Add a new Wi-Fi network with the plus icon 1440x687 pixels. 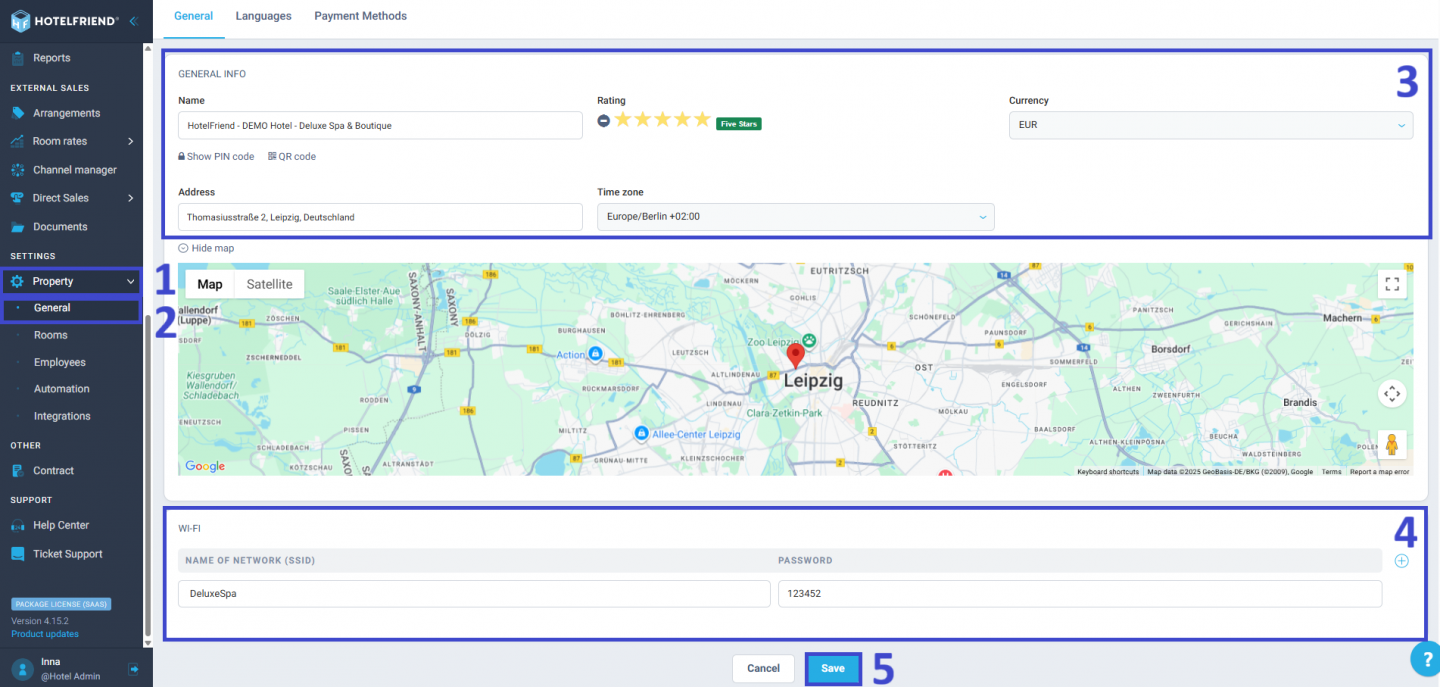pyautogui.click(x=1401, y=560)
